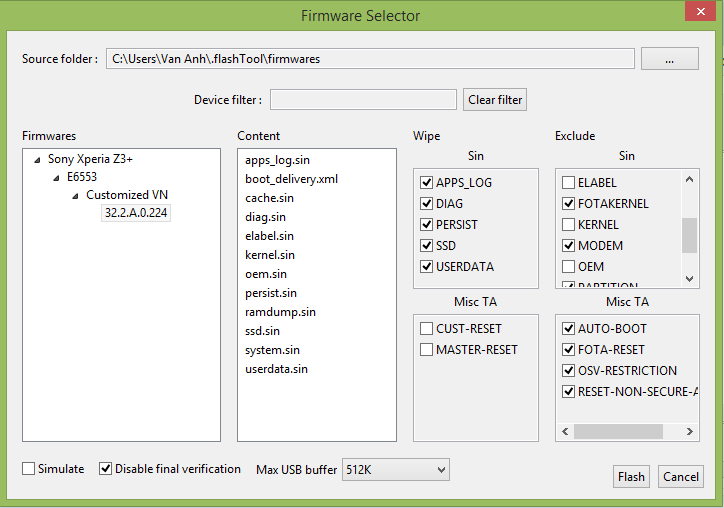
Task: Click the source folder browse (...) button
Action: [669, 59]
